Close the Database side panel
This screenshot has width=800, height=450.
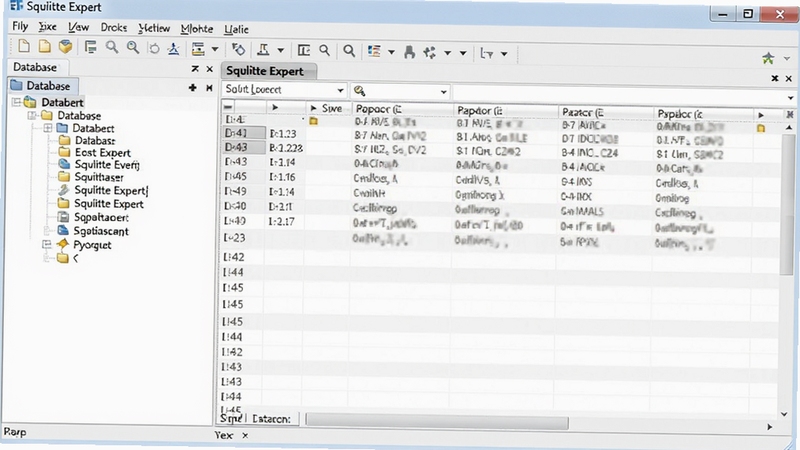pos(209,69)
